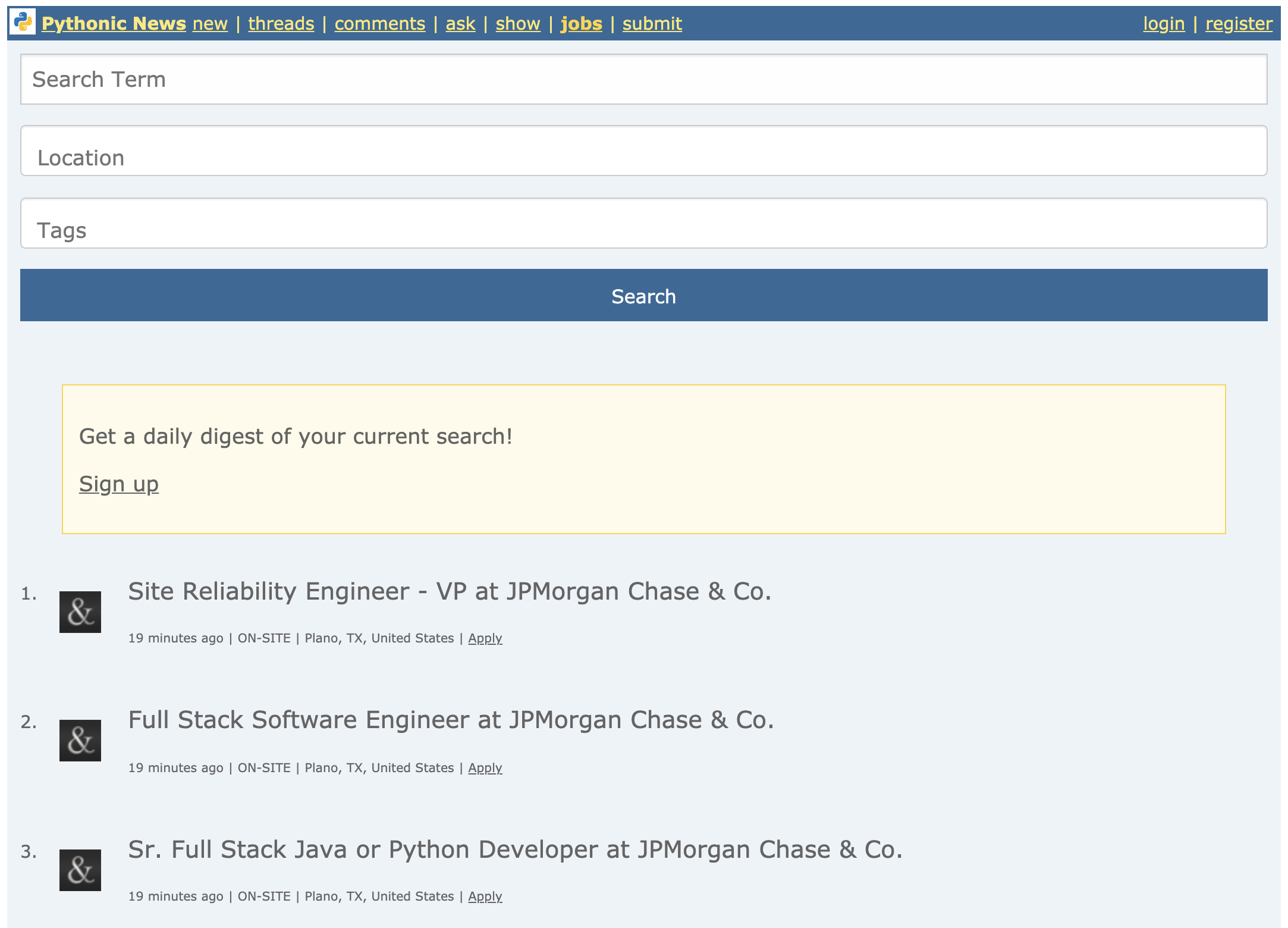This screenshot has width=1288, height=928.
Task: Select the jobs nav item
Action: (581, 24)
